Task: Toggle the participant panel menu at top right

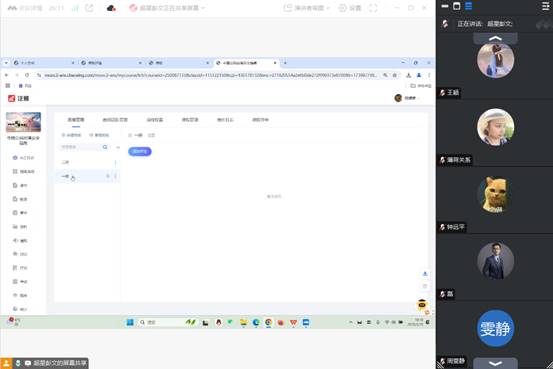Action: 545,6
